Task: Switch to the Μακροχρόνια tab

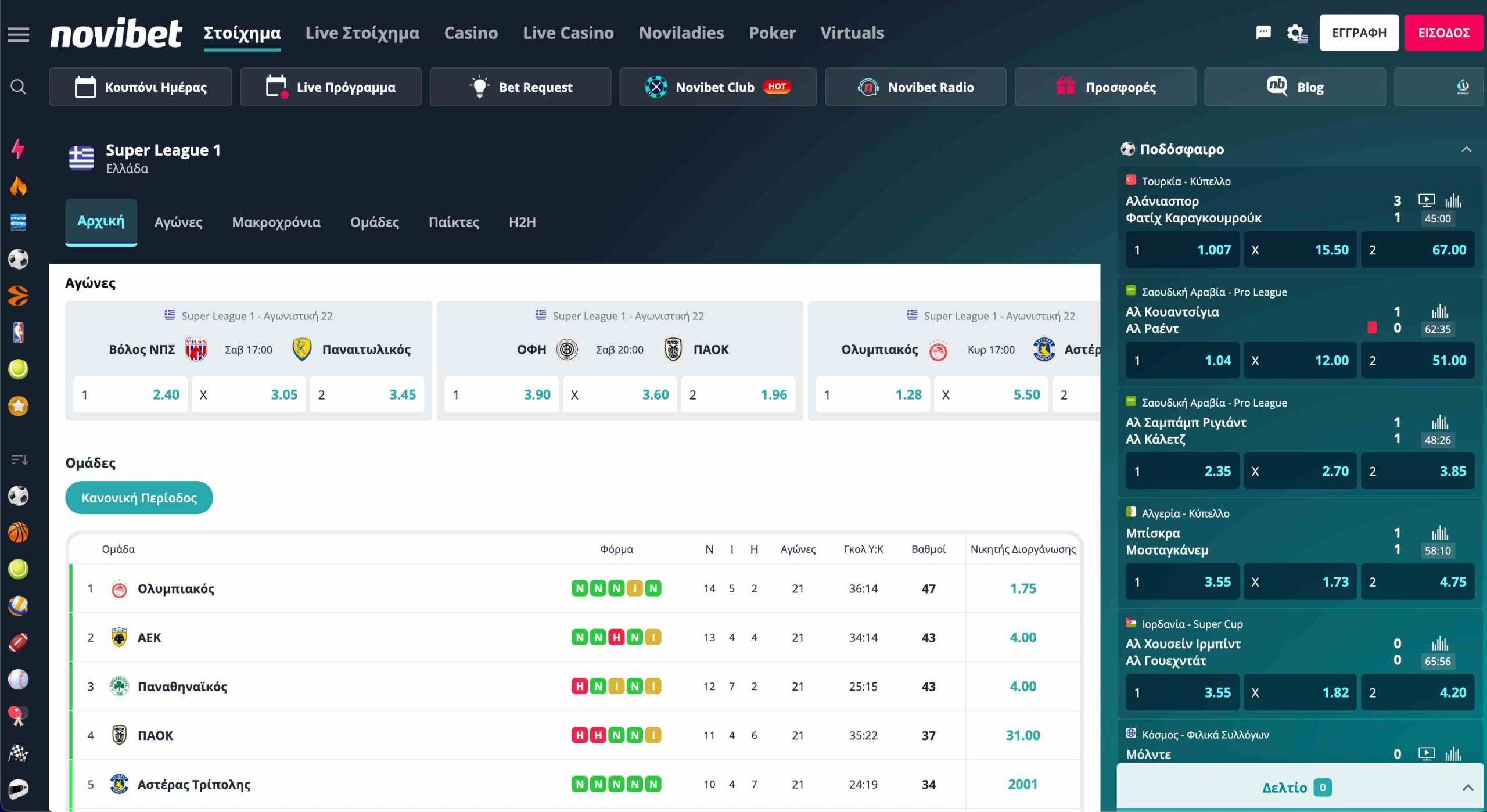Action: click(x=276, y=222)
